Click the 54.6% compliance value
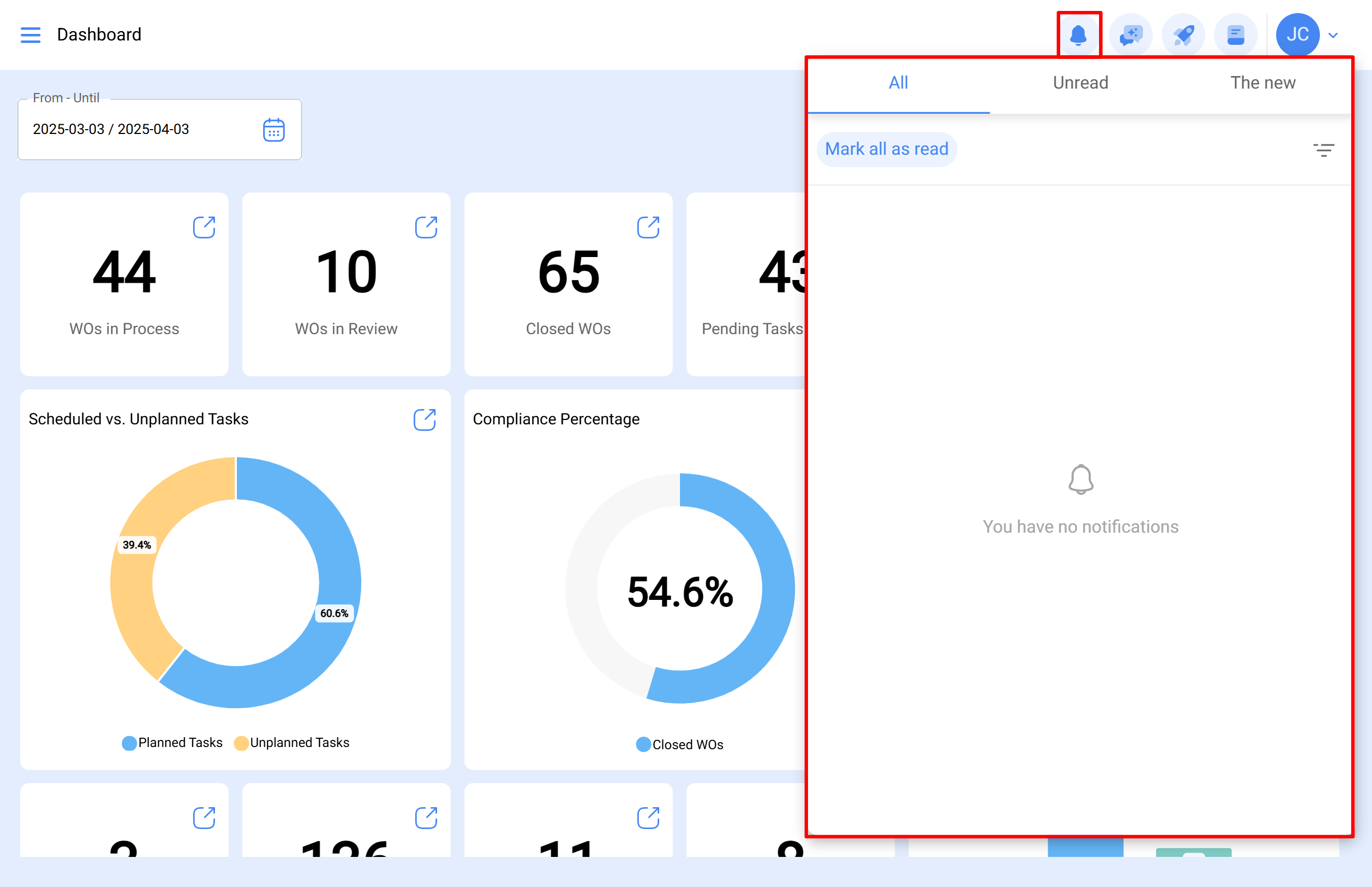This screenshot has width=1372, height=887. pos(680,592)
